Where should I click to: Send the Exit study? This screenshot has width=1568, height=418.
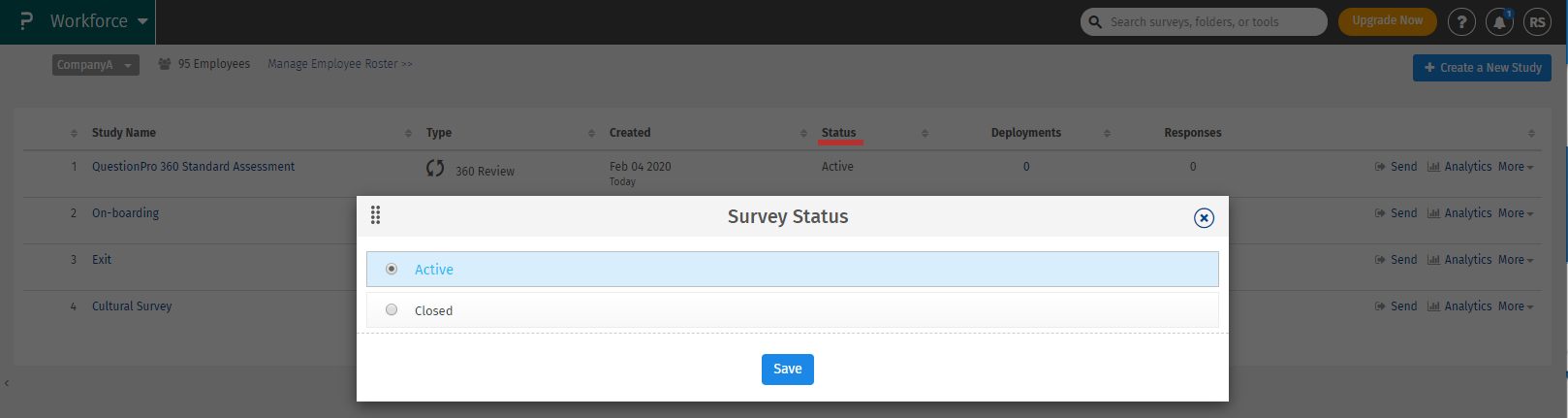pos(1396,260)
